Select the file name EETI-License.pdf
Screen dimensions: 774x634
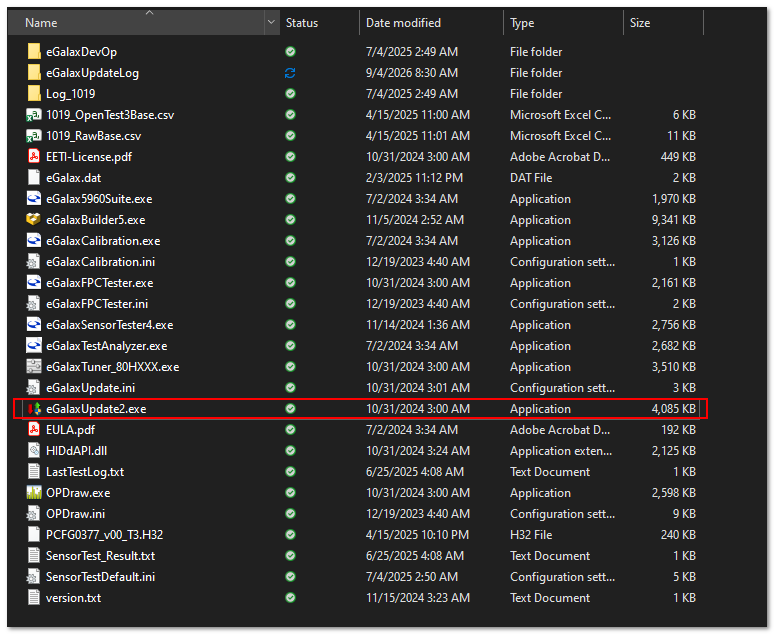(x=89, y=157)
